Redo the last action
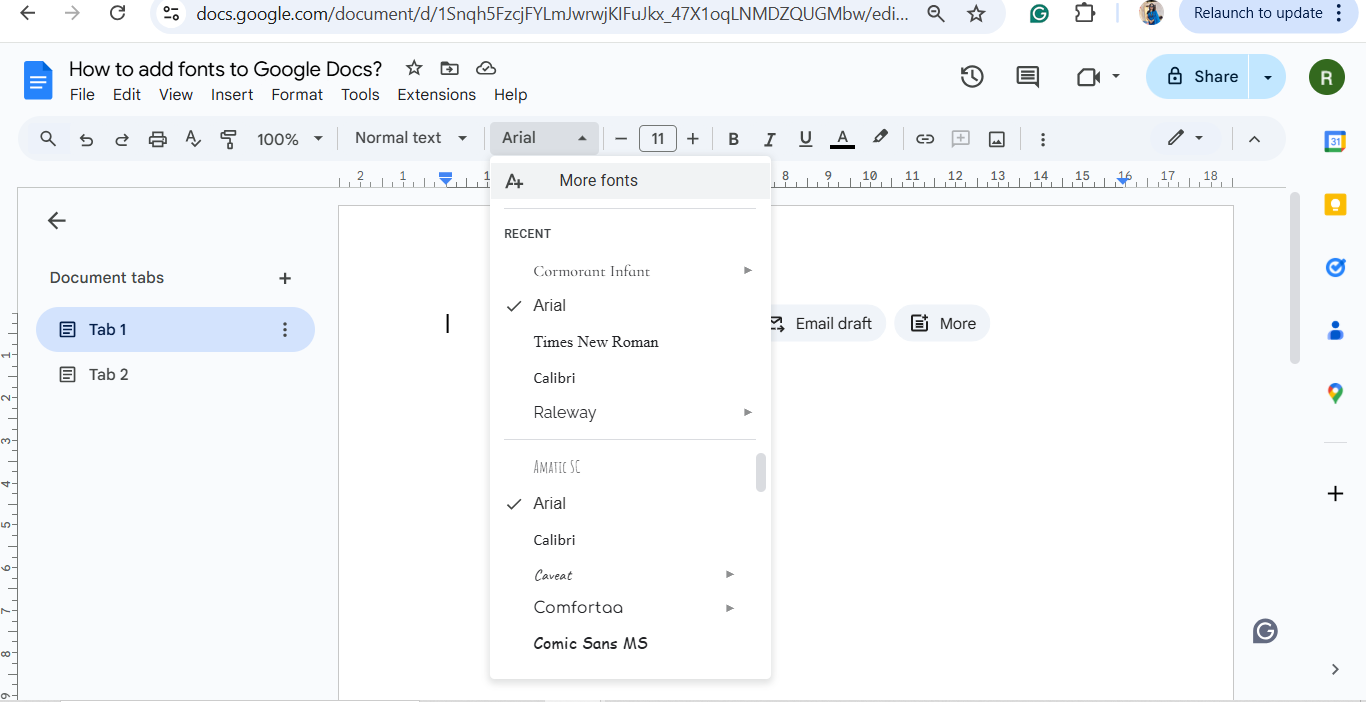Viewport: 1366px width, 702px height. 122,139
